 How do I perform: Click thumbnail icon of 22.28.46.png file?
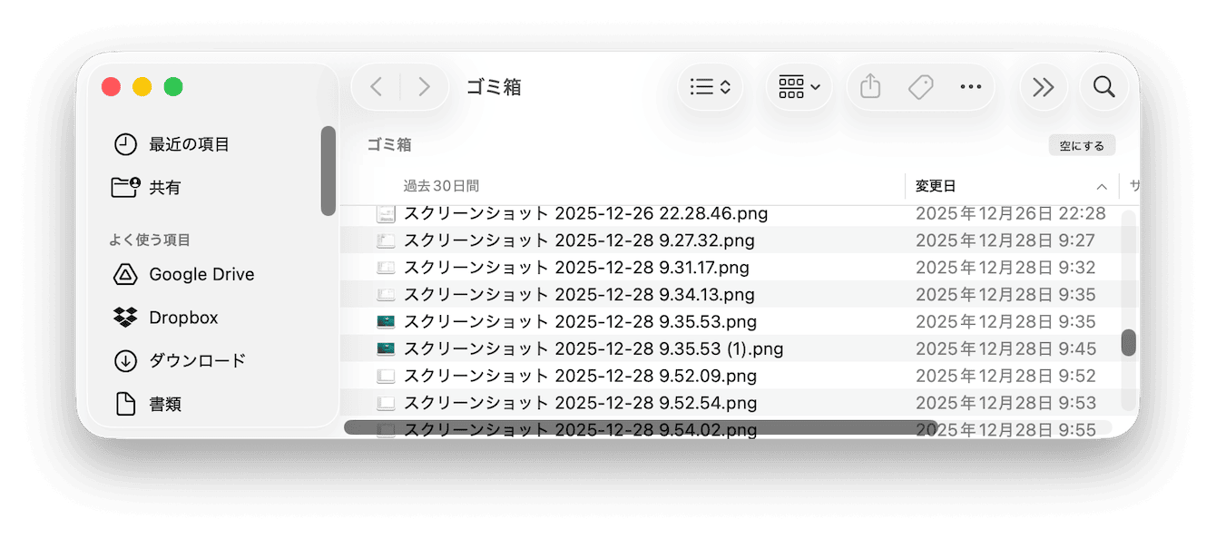pyautogui.click(x=386, y=213)
